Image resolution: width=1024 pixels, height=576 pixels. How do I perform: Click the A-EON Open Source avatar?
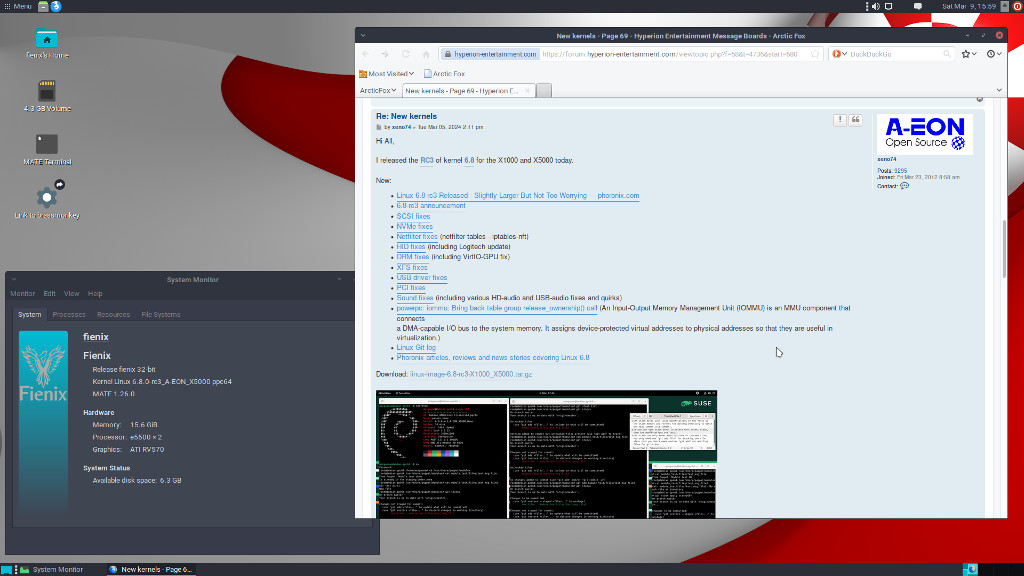click(x=924, y=134)
